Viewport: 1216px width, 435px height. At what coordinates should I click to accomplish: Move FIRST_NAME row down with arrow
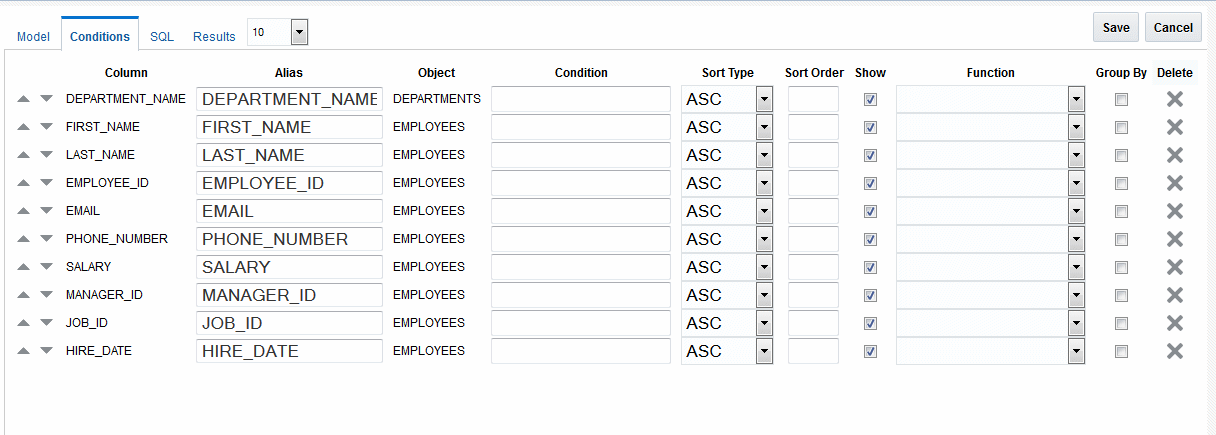46,128
